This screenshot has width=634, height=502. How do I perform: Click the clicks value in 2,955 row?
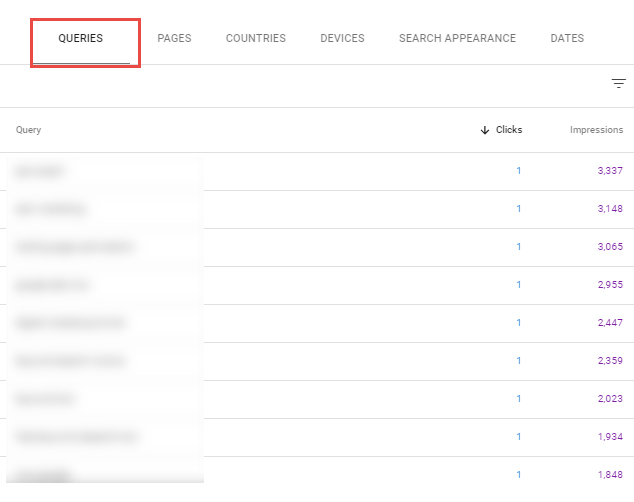[519, 285]
